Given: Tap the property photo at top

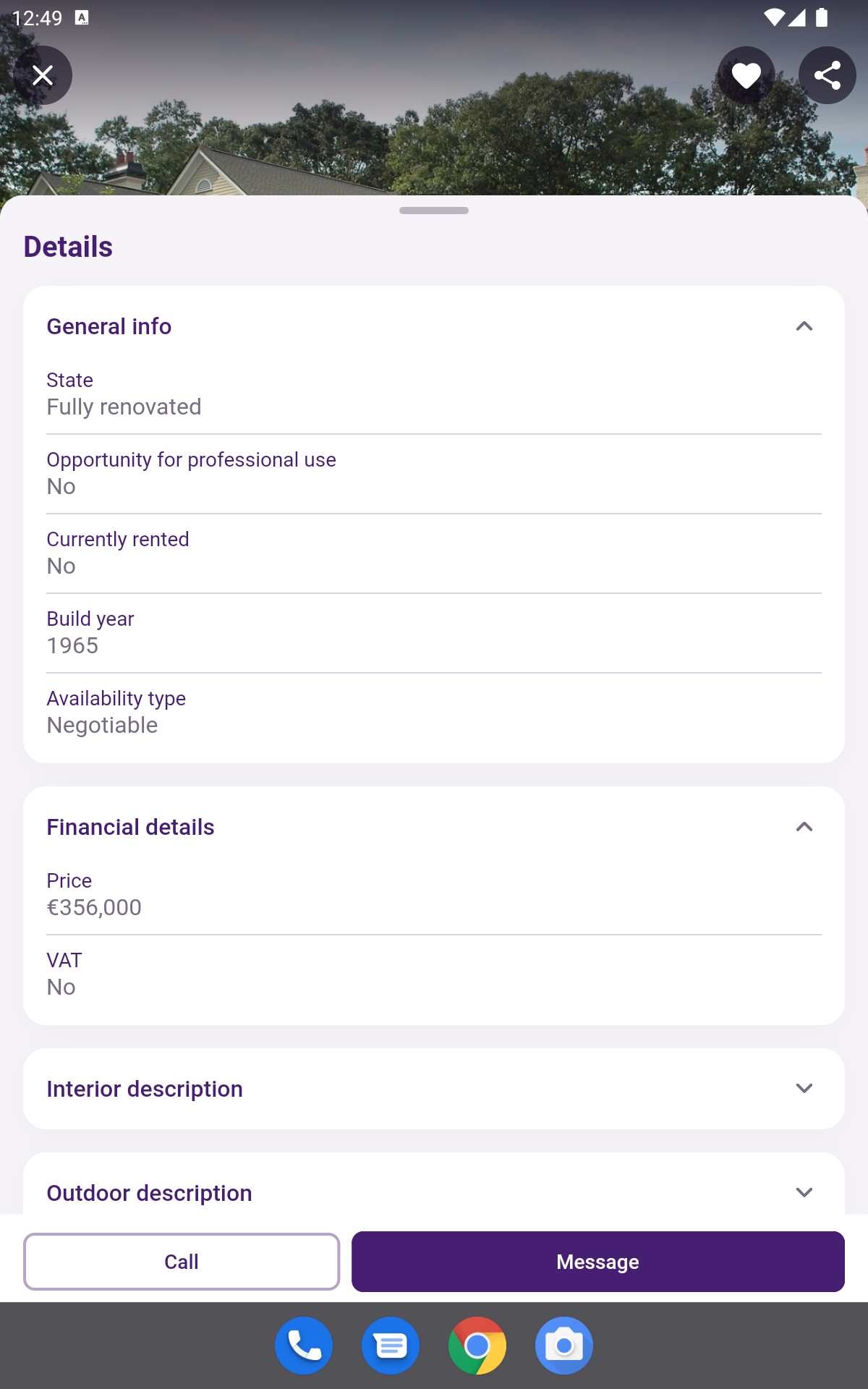Looking at the screenshot, I should (x=434, y=137).
